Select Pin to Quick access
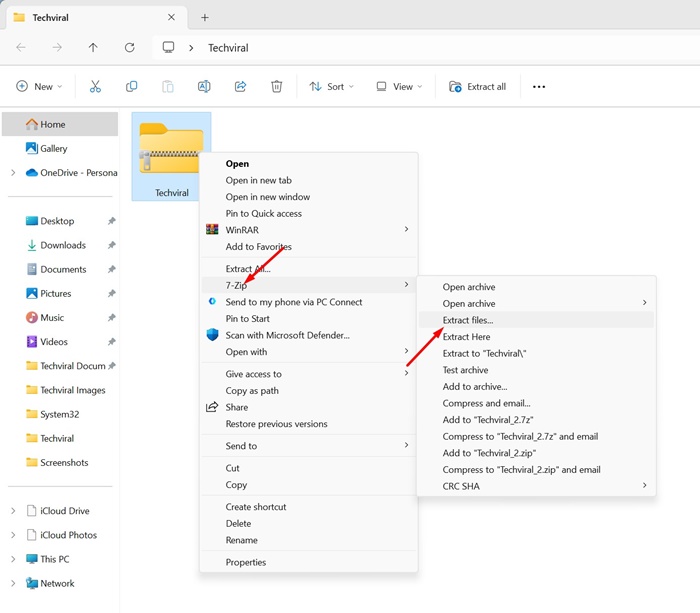This screenshot has height=613, width=700. 308,213
